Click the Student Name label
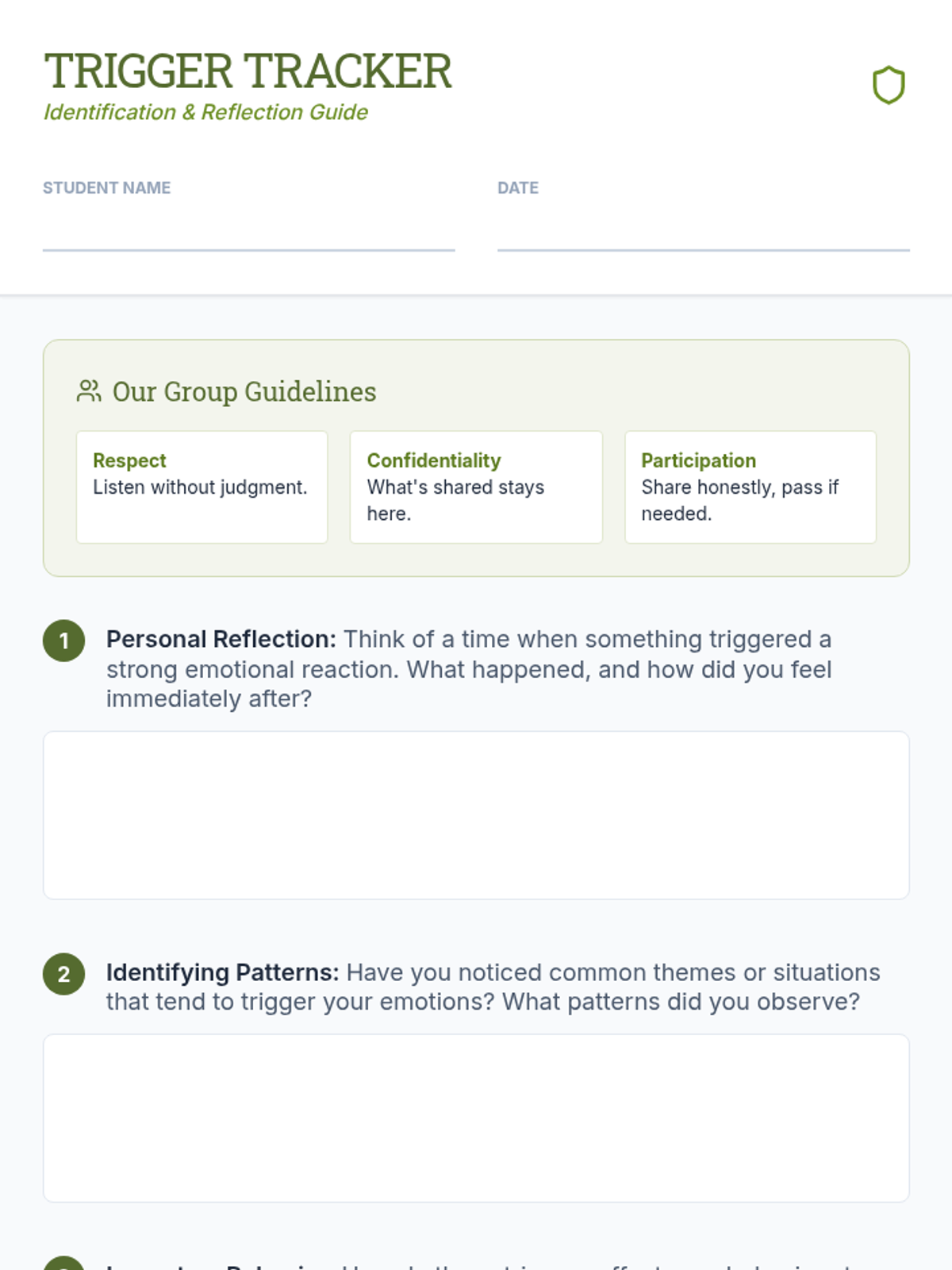952x1270 pixels. click(106, 188)
